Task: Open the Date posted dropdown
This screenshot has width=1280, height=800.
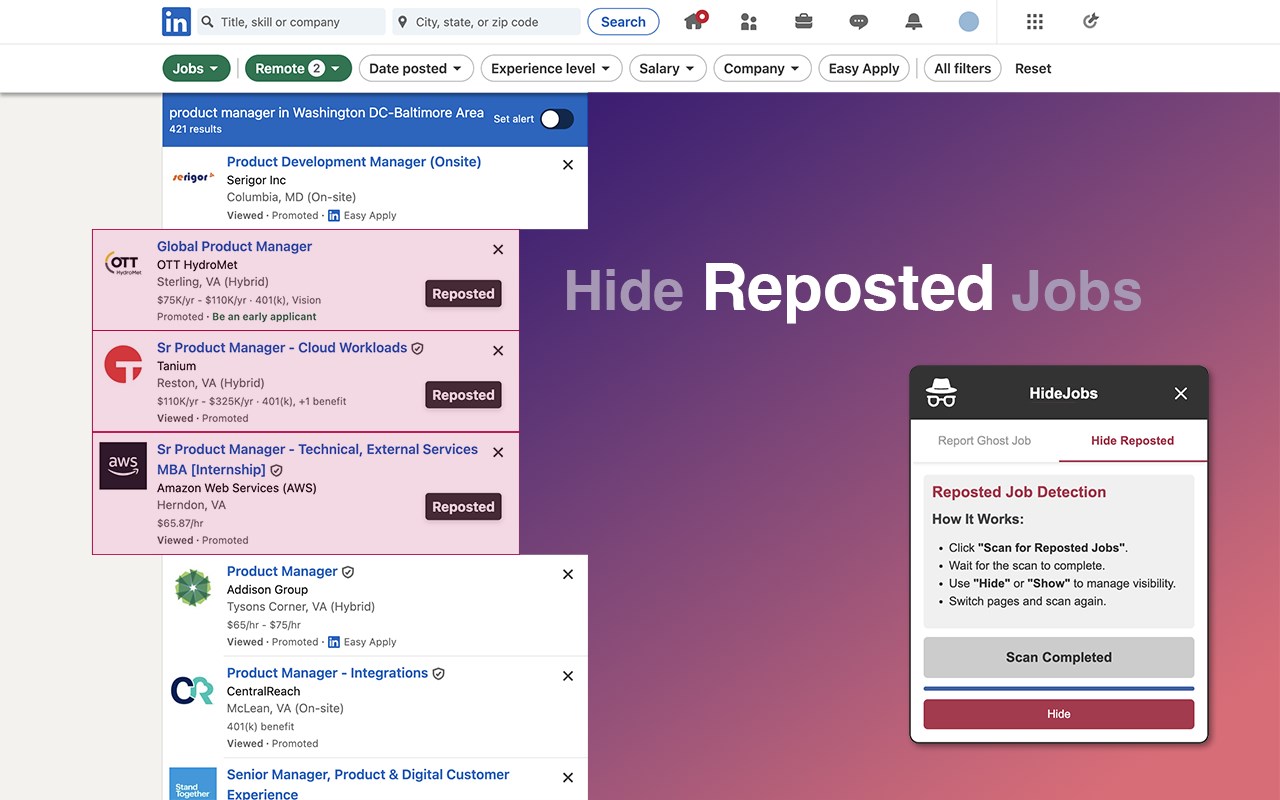Action: tap(416, 68)
